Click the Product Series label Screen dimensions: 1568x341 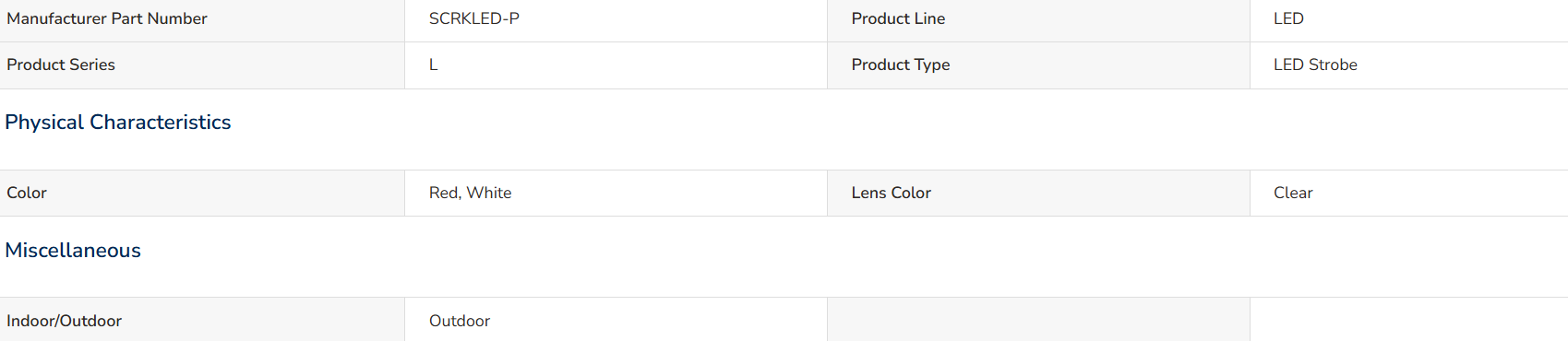(x=61, y=65)
